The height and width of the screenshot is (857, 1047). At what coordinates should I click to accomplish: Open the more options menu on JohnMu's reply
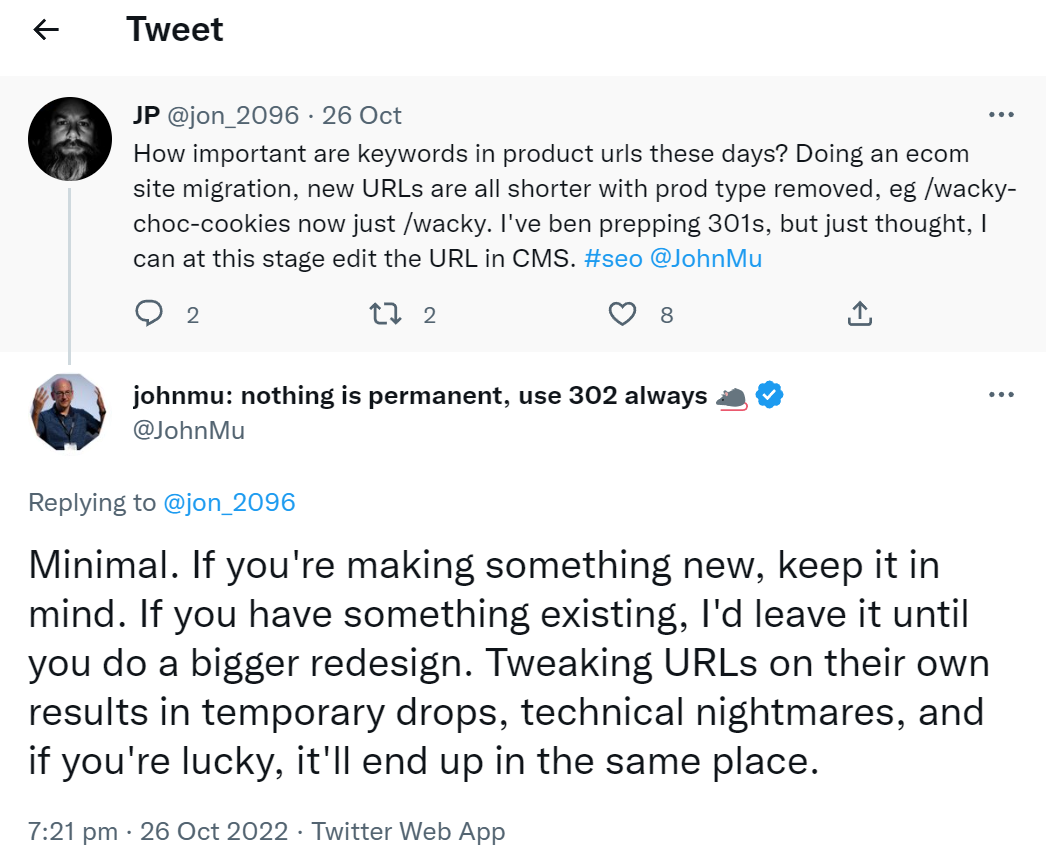(x=1001, y=395)
